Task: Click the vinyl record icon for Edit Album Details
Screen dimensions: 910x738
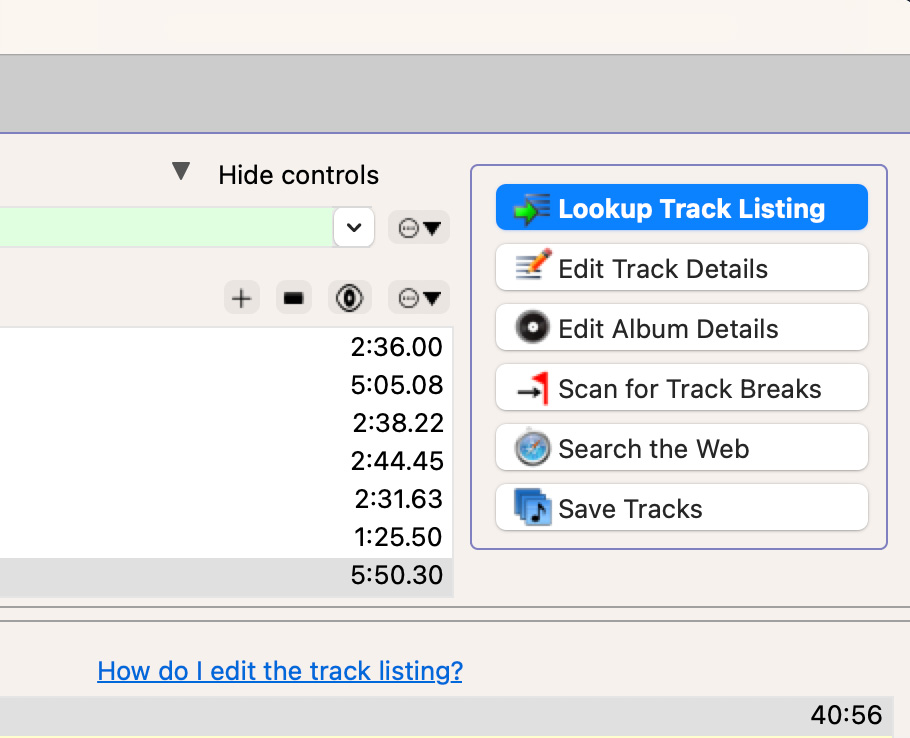Action: pos(533,328)
